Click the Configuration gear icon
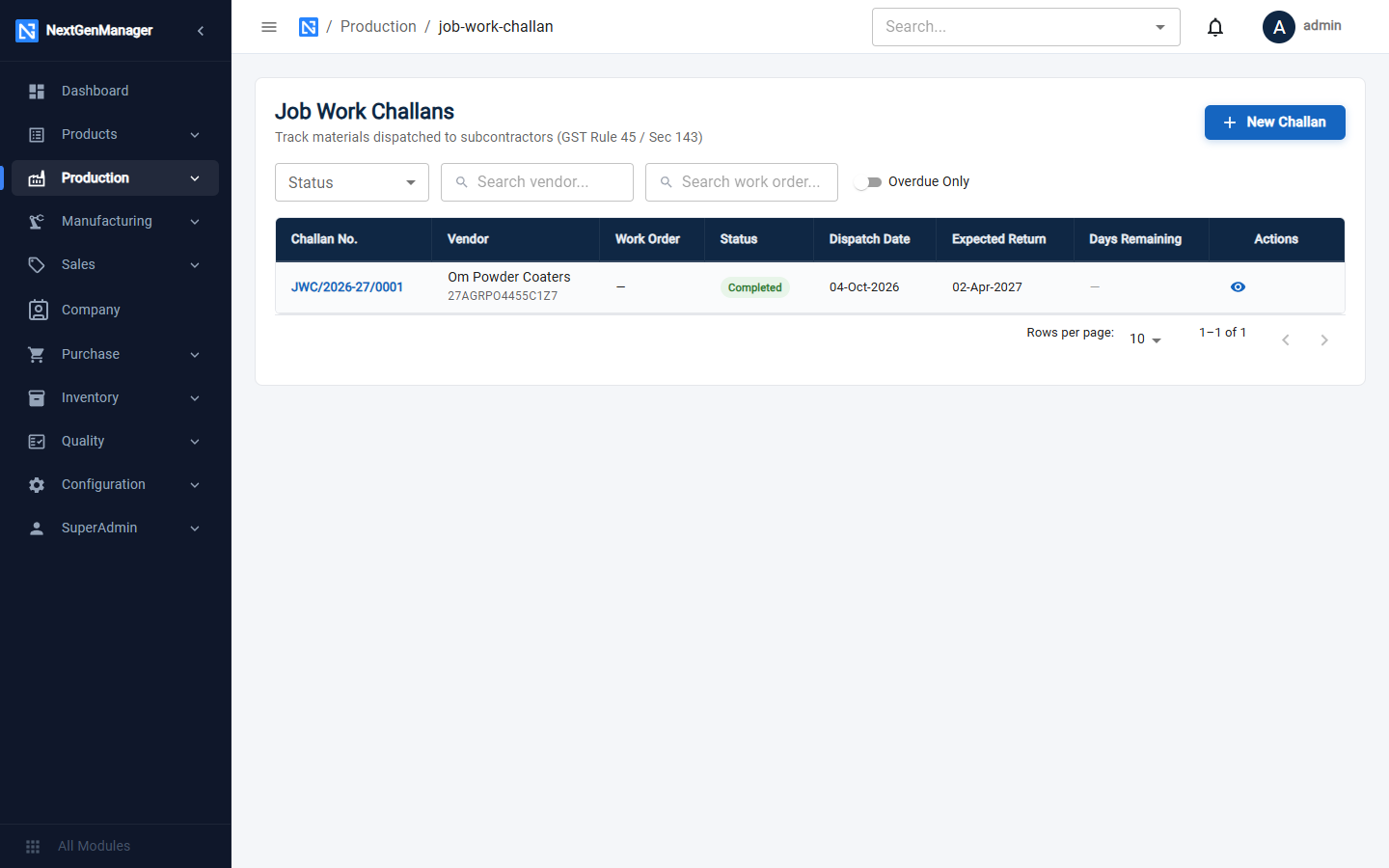The height and width of the screenshot is (868, 1389). (37, 485)
